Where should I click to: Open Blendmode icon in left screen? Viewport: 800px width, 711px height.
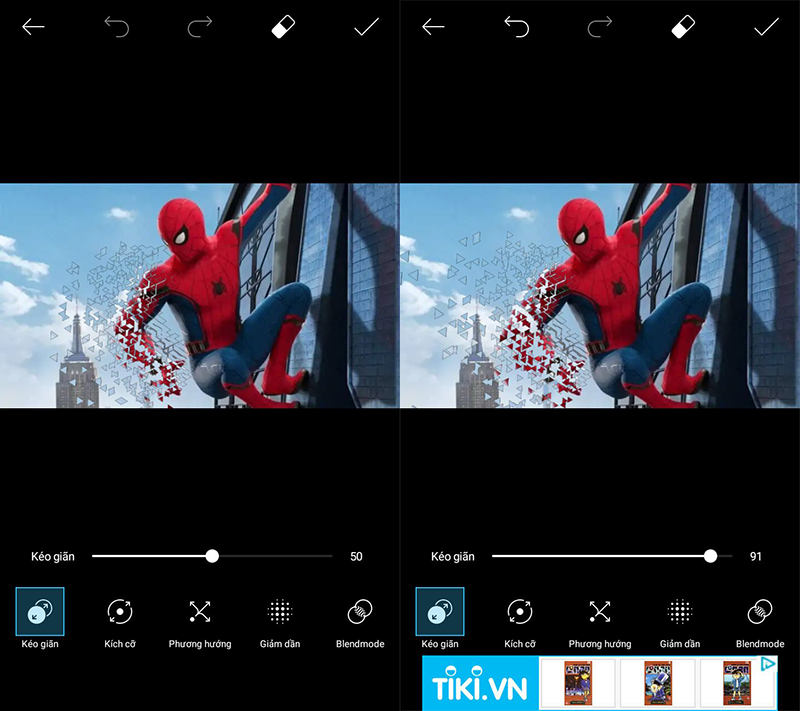[360, 611]
